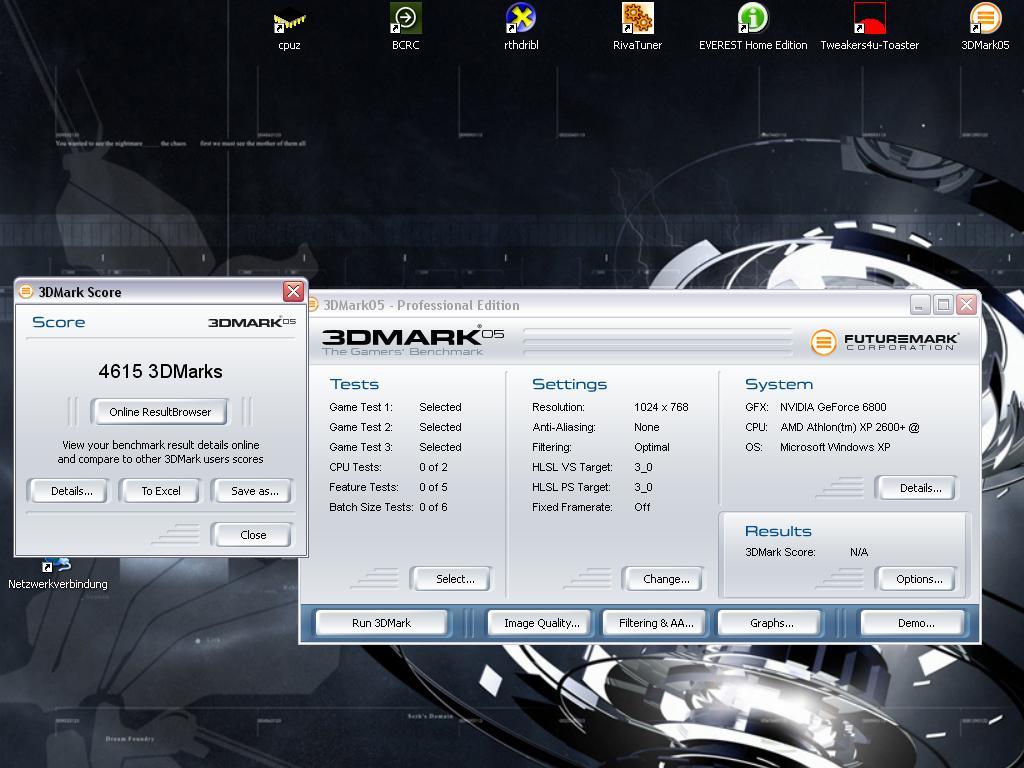The height and width of the screenshot is (768, 1024).
Task: Click the Anti-Aliasing value None
Action: point(647,427)
